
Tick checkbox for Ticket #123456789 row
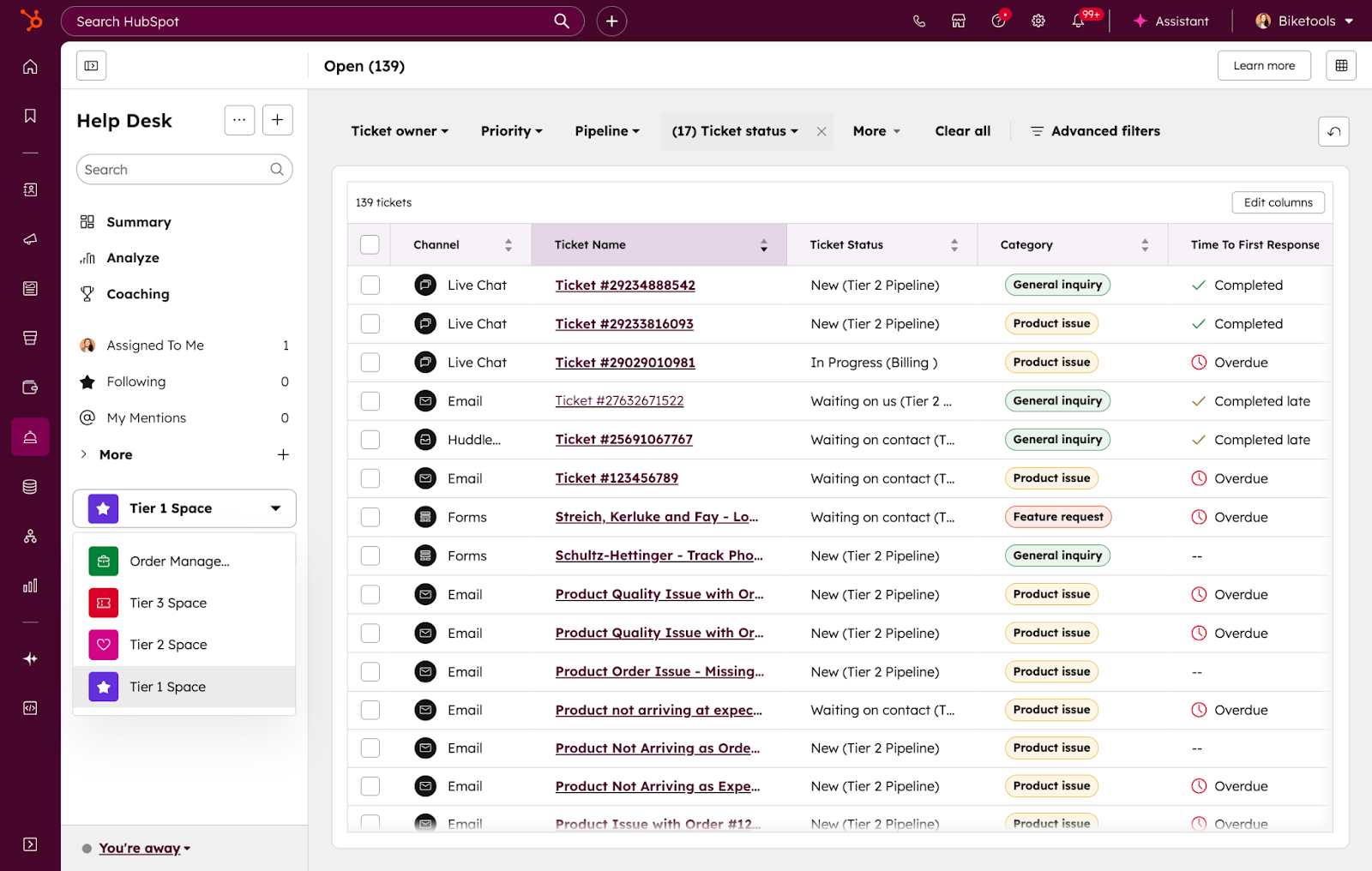(x=370, y=478)
